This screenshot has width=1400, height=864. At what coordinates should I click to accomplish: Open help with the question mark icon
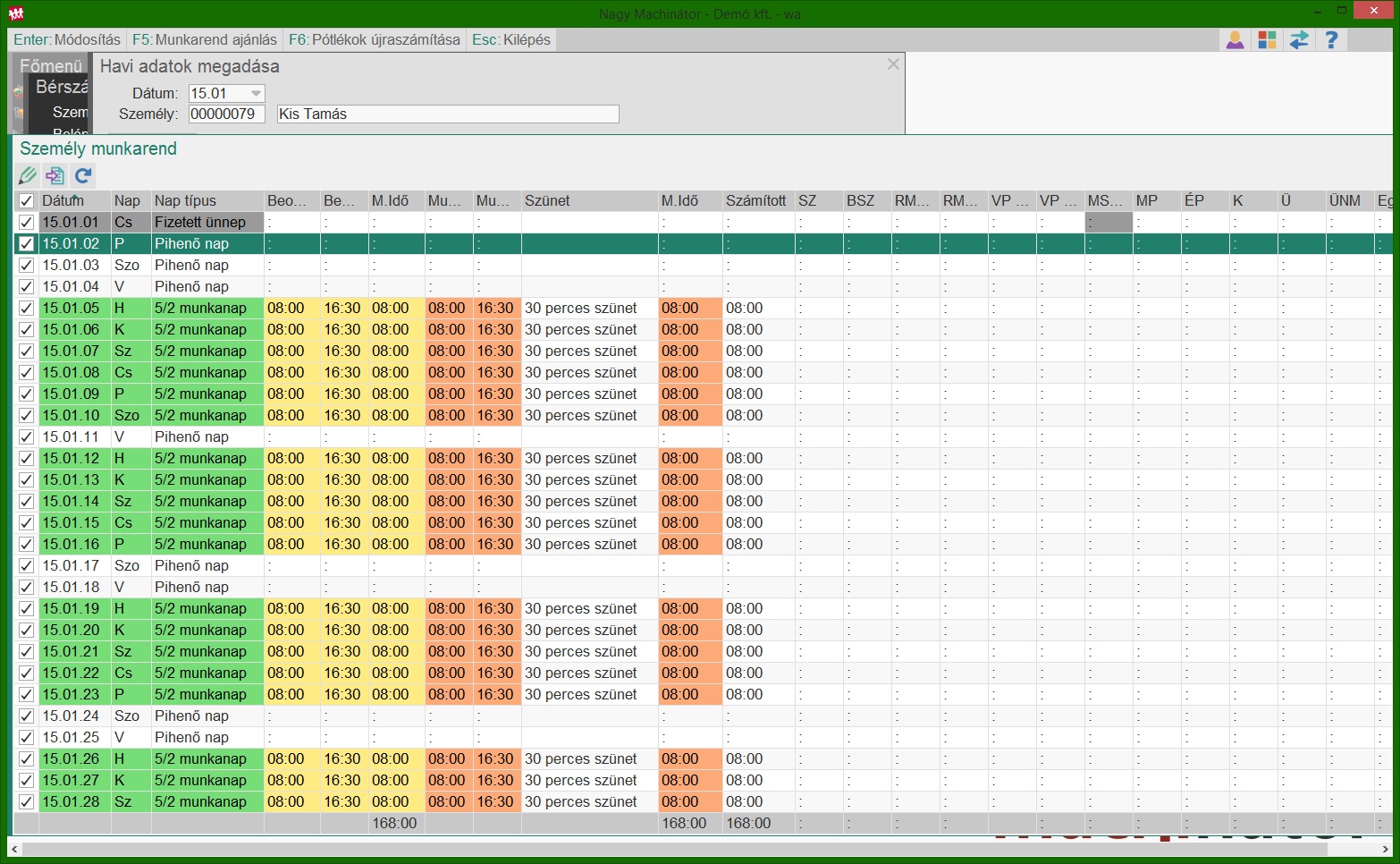coord(1331,40)
